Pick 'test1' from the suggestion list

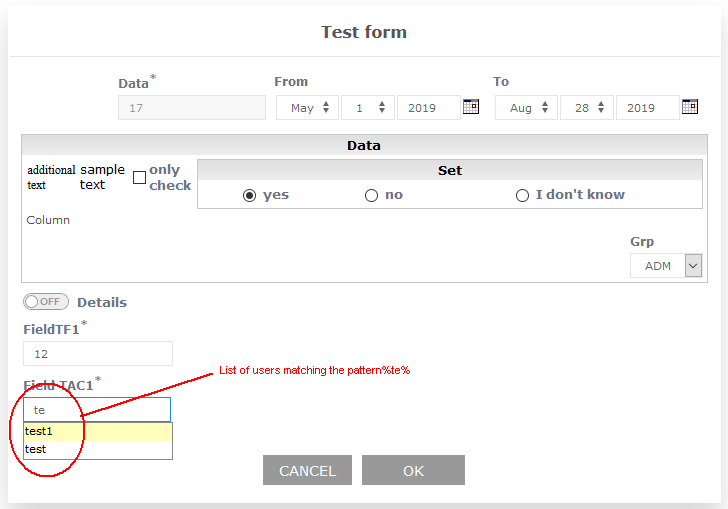[98, 432]
